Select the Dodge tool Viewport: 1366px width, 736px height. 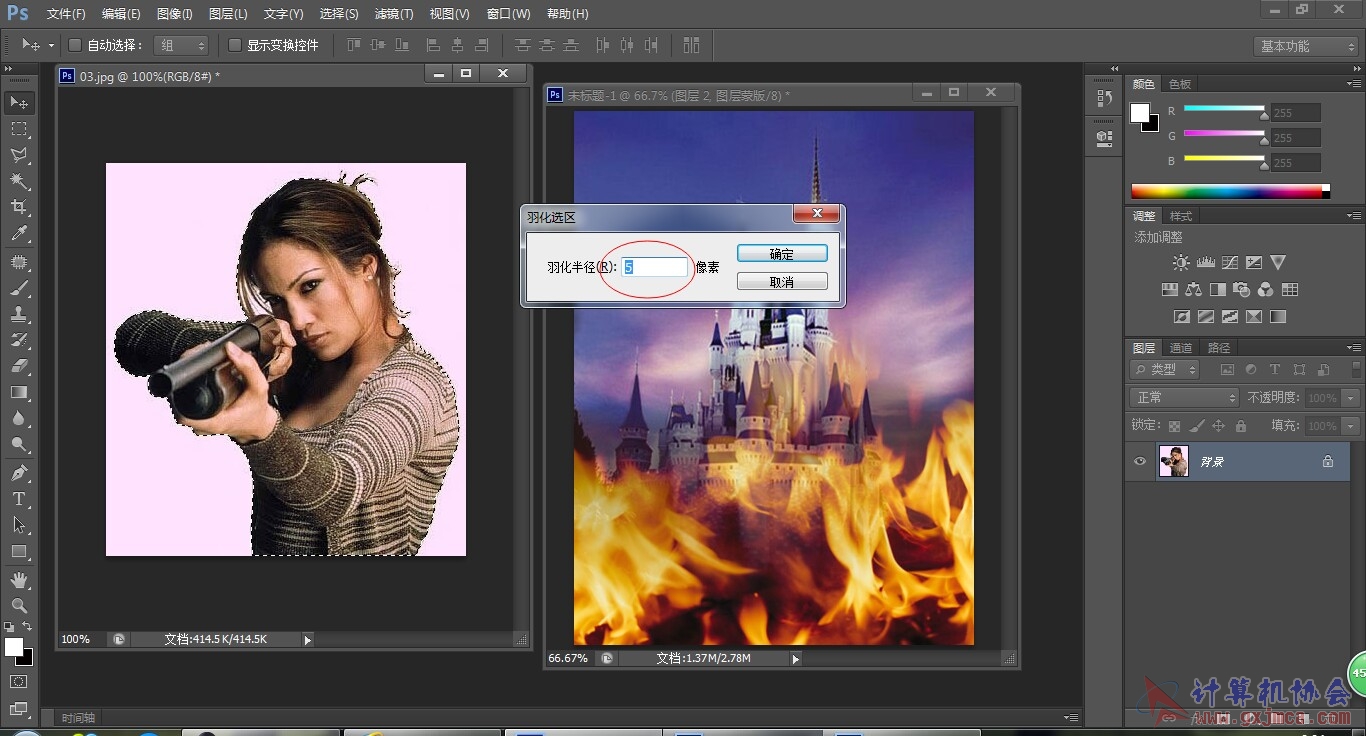19,445
